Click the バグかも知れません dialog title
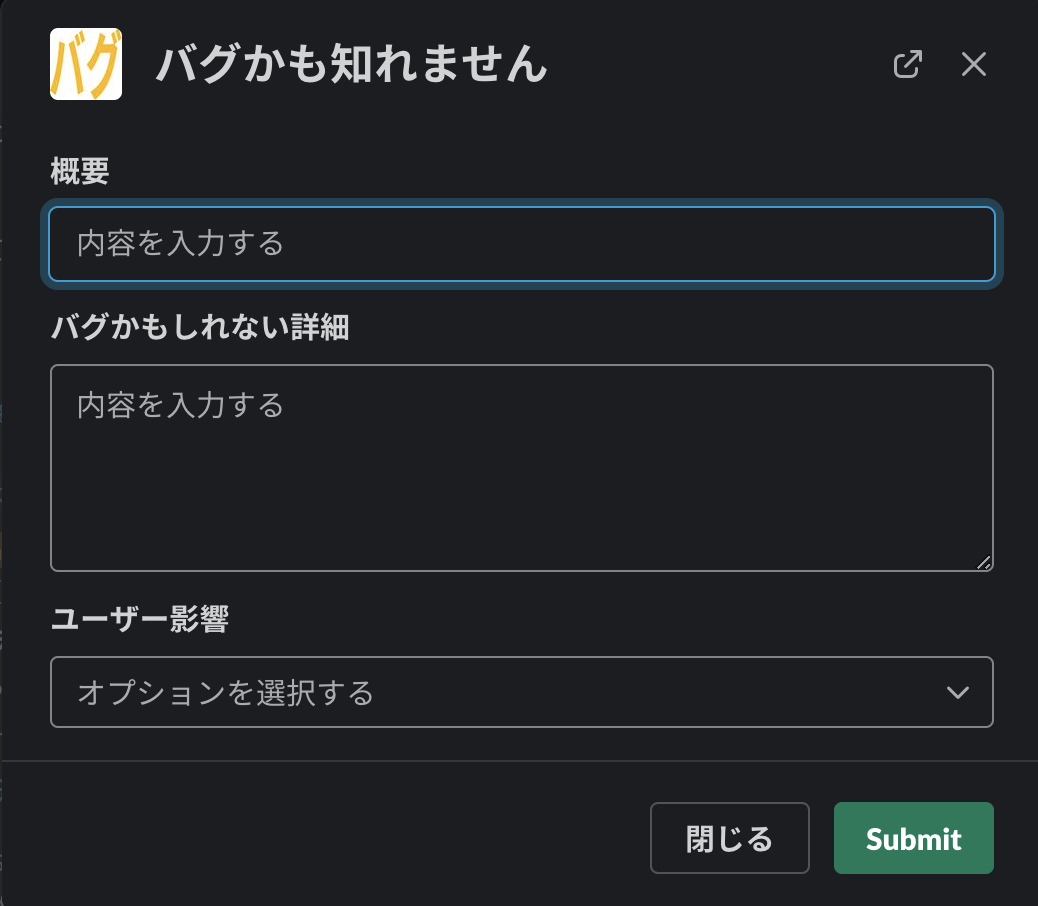 tap(351, 63)
